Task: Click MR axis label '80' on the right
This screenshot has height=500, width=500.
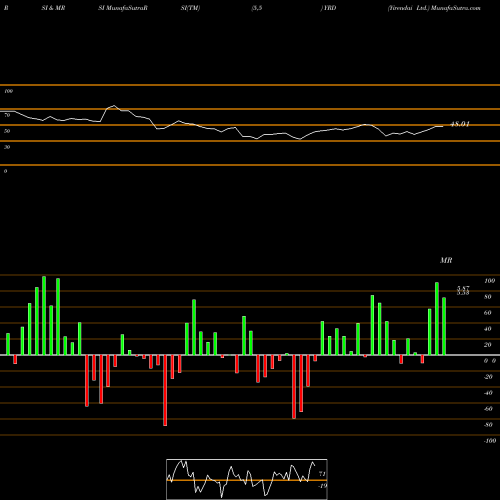Action: pyautogui.click(x=488, y=297)
